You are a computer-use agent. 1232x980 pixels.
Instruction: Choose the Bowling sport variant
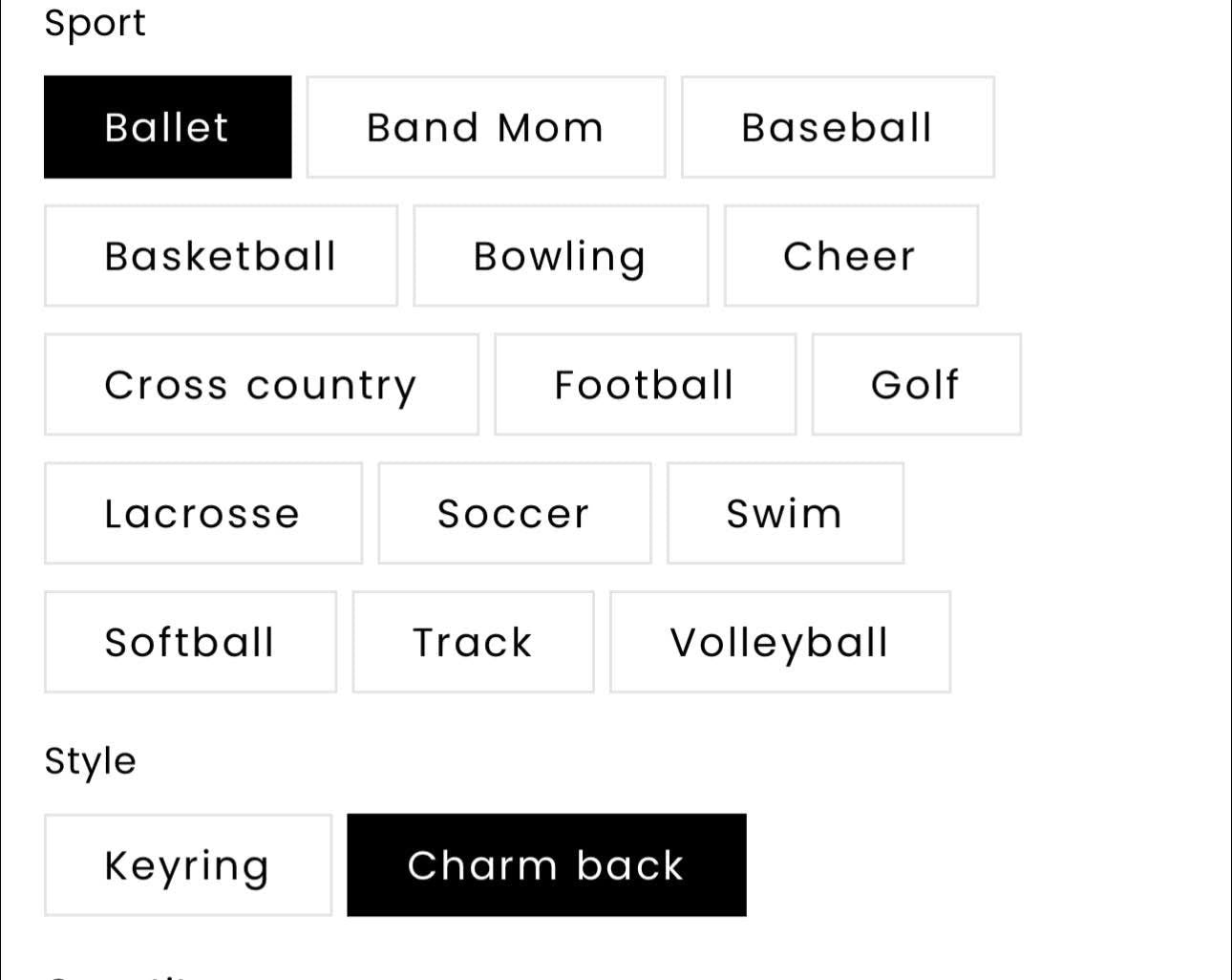[x=561, y=256]
